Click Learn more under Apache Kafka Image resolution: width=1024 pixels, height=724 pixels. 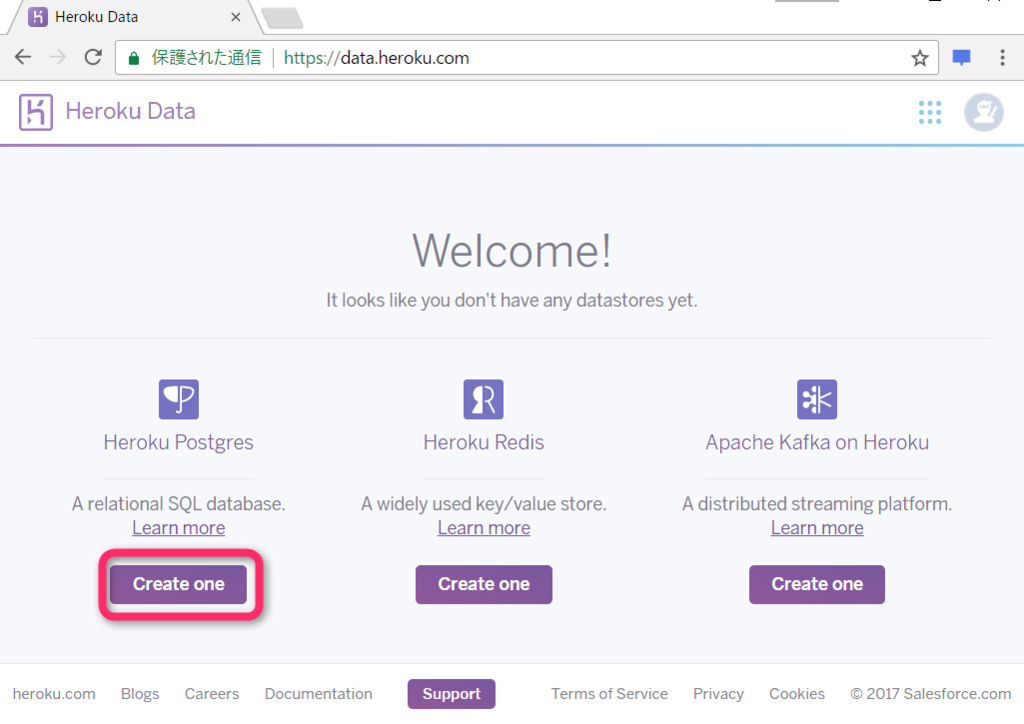pyautogui.click(x=817, y=527)
